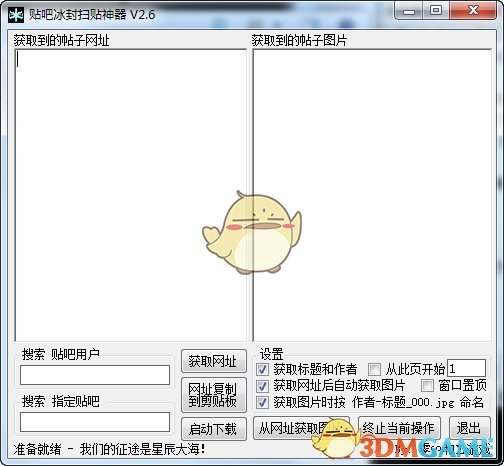Image resolution: width=504 pixels, height=466 pixels.
Task: Click the 搜索 贴吧用户 input field
Action: coord(95,375)
